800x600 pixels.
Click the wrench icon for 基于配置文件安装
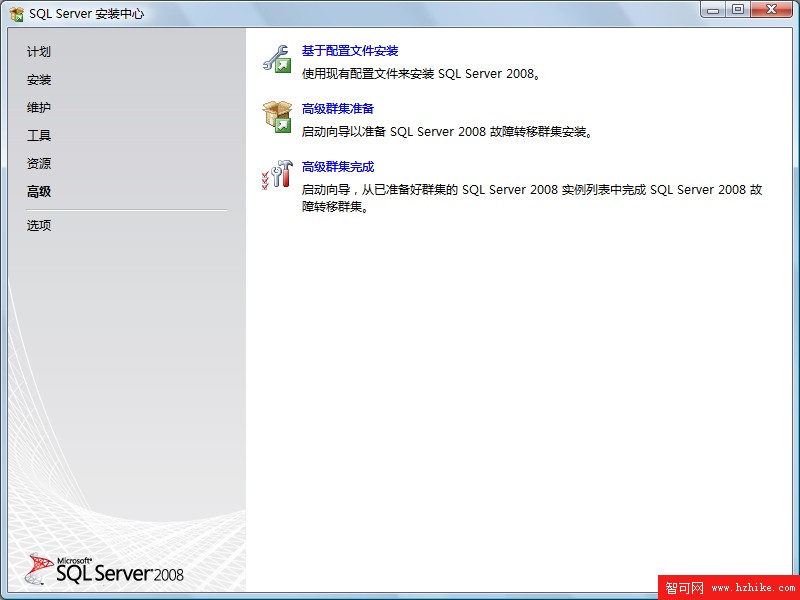(x=277, y=59)
